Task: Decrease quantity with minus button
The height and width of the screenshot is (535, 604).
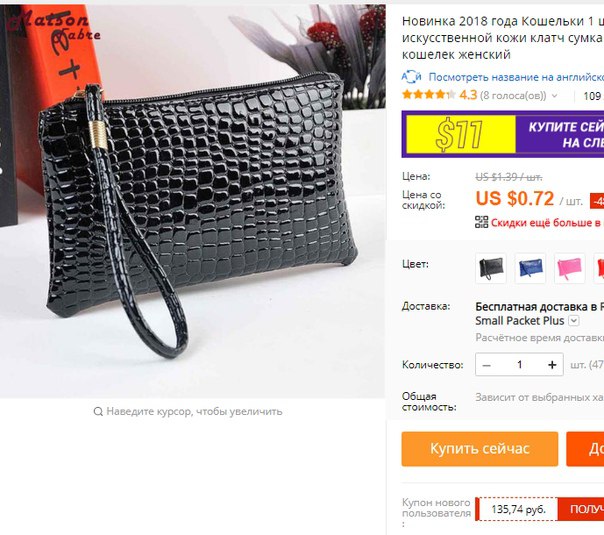Action: (487, 365)
